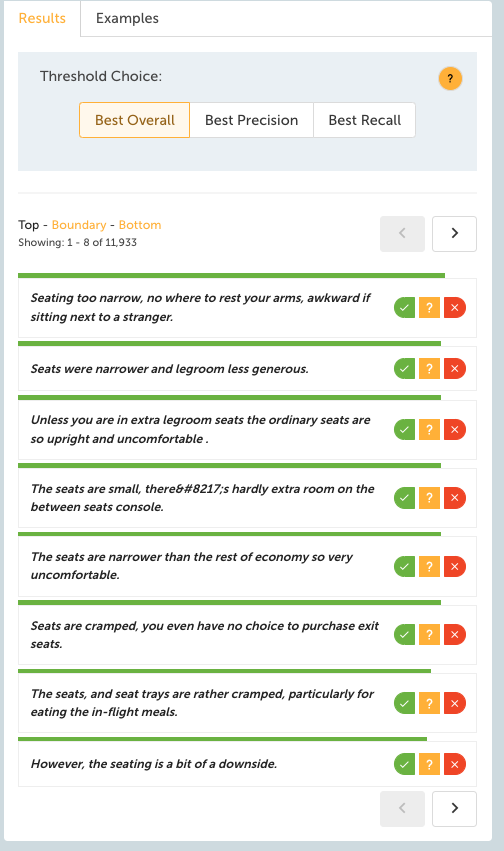504x851 pixels.
Task: Jump to Bottom results link
Action: point(140,225)
